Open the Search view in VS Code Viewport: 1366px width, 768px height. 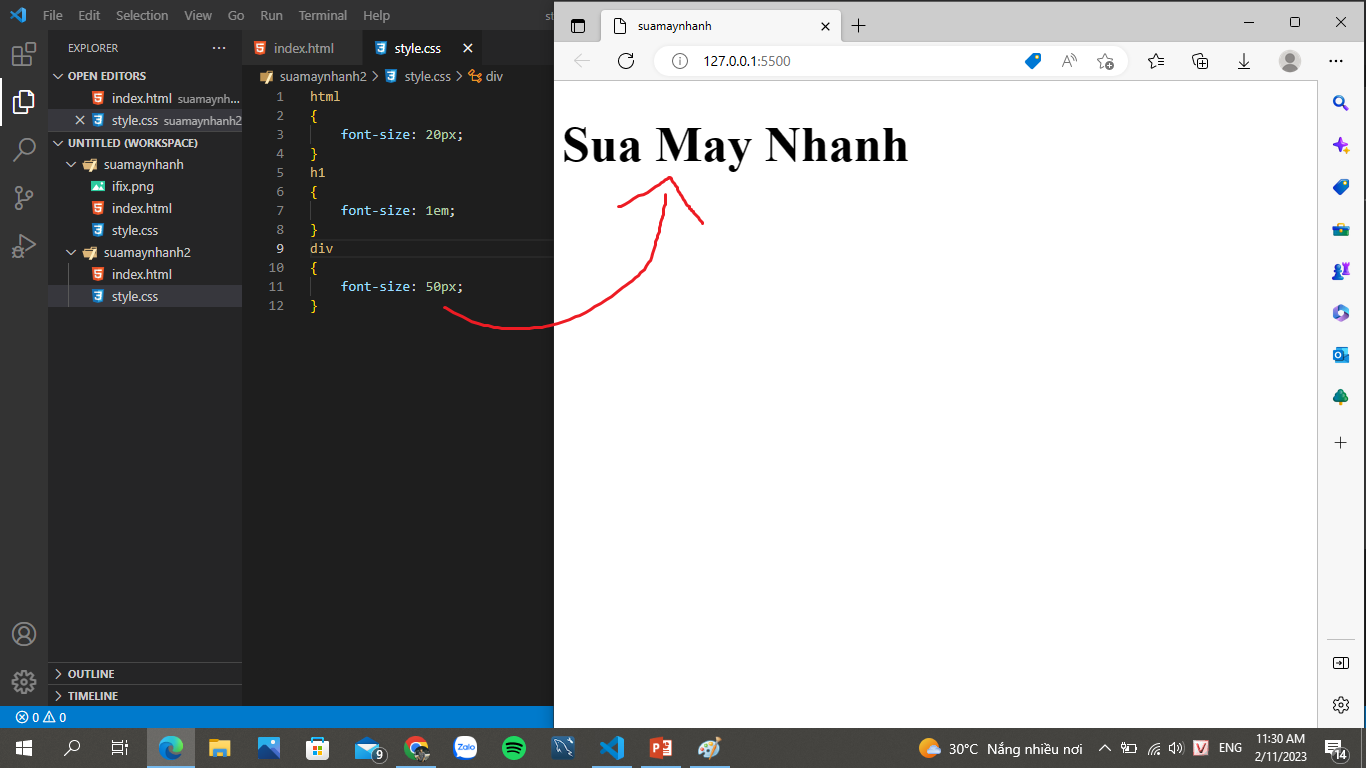point(24,150)
